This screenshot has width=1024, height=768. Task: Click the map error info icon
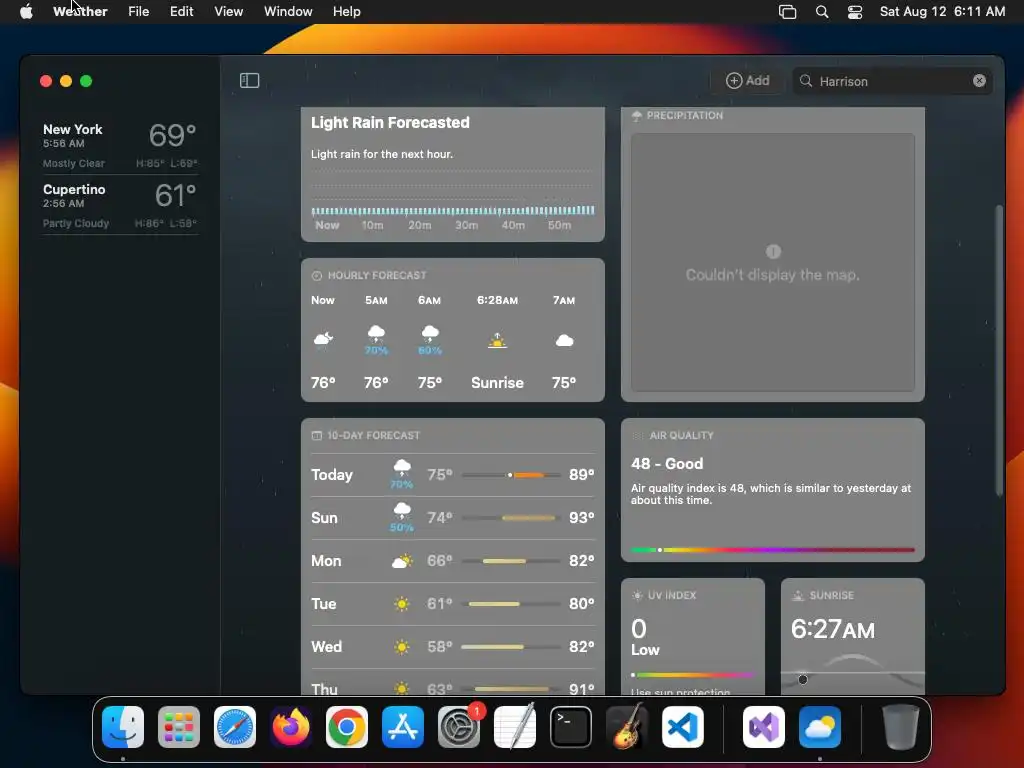click(x=773, y=251)
